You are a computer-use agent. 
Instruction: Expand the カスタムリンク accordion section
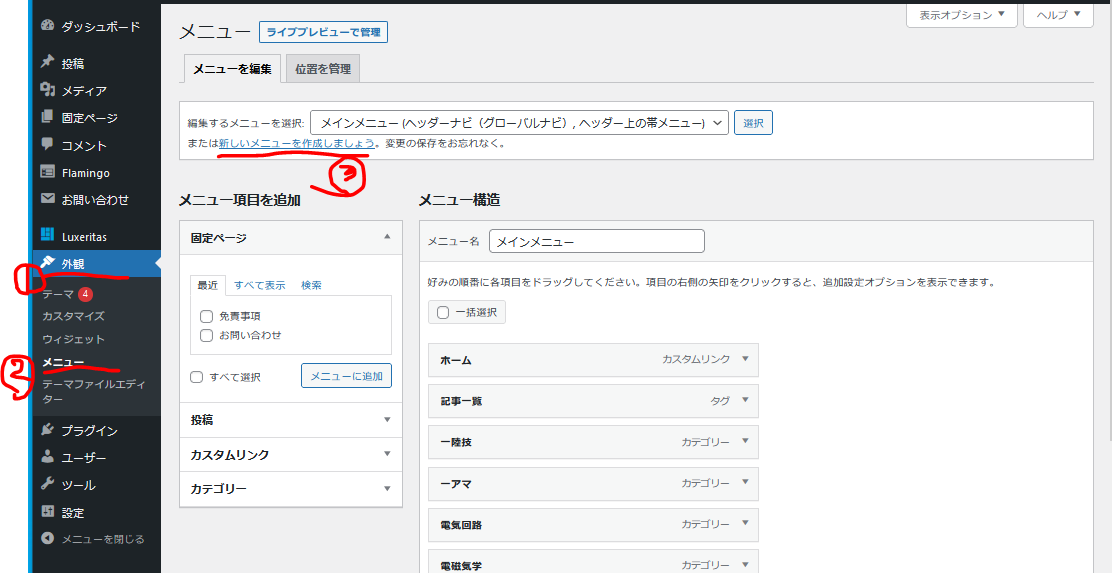290,454
